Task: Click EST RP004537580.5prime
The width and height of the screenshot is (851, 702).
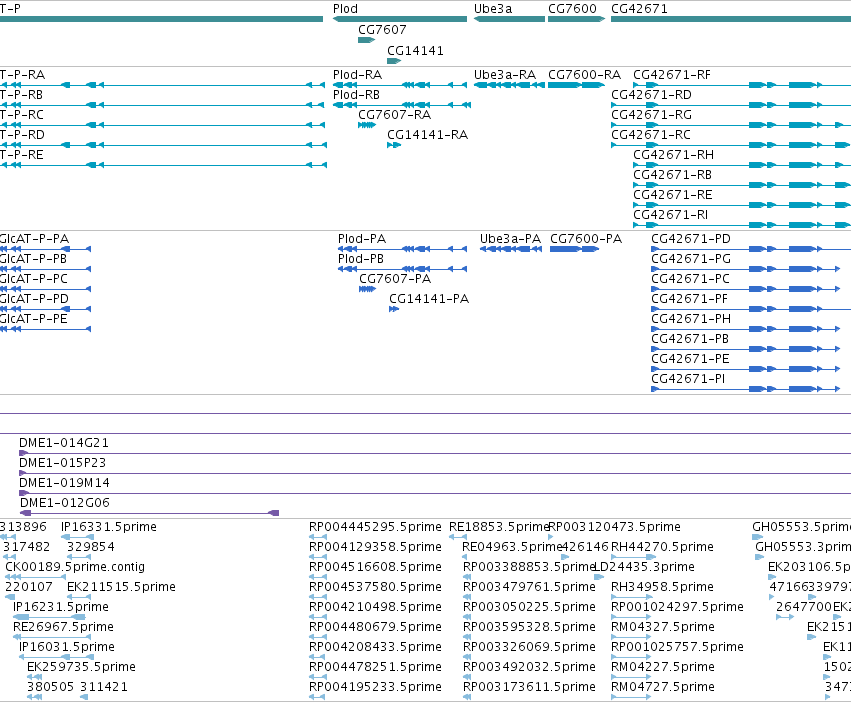Action: (375, 587)
